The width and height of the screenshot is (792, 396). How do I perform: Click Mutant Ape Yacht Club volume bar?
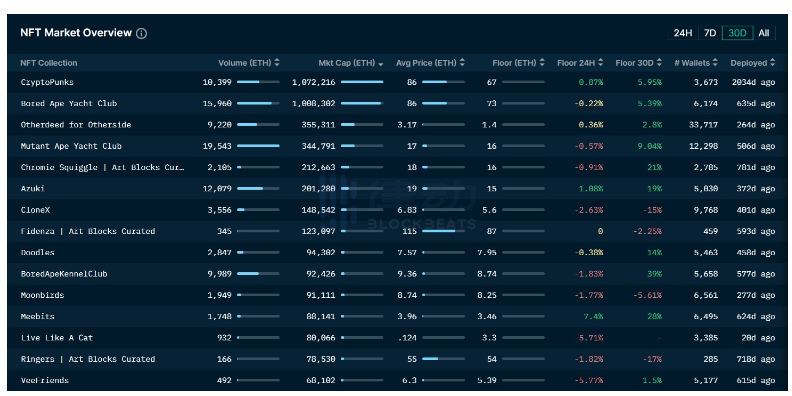258,146
